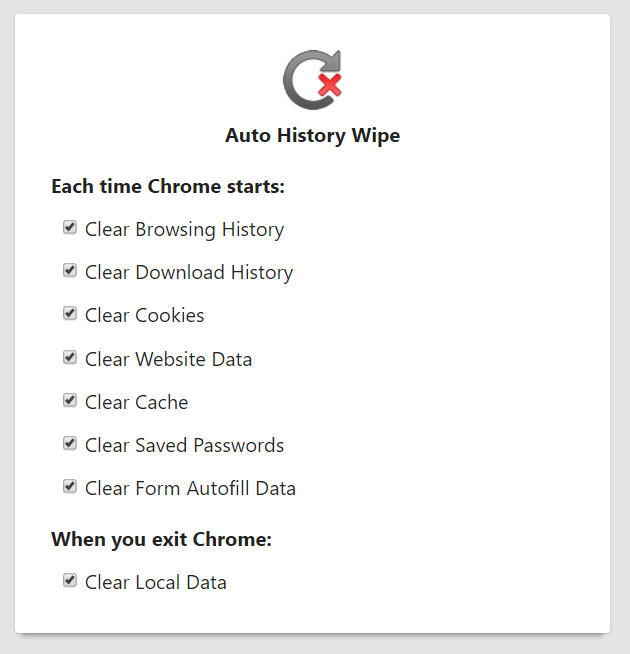Screen dimensions: 630x654
Task: Uncheck the Clear Form Autofill Data checkbox
Action: [x=70, y=487]
